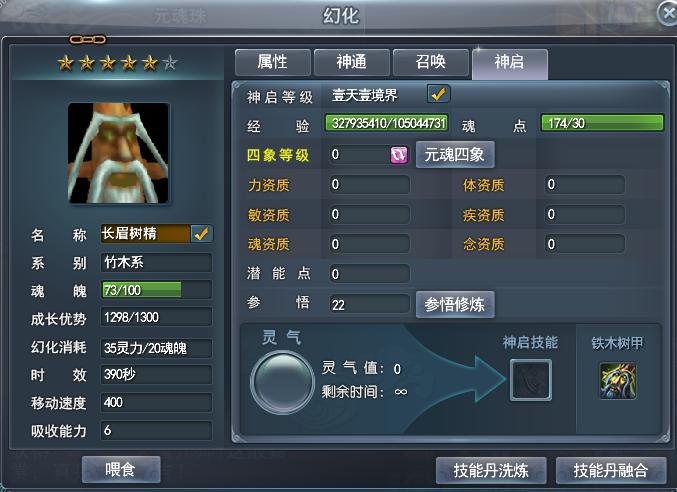
Task: Select the 召唤 tab
Action: [x=430, y=62]
